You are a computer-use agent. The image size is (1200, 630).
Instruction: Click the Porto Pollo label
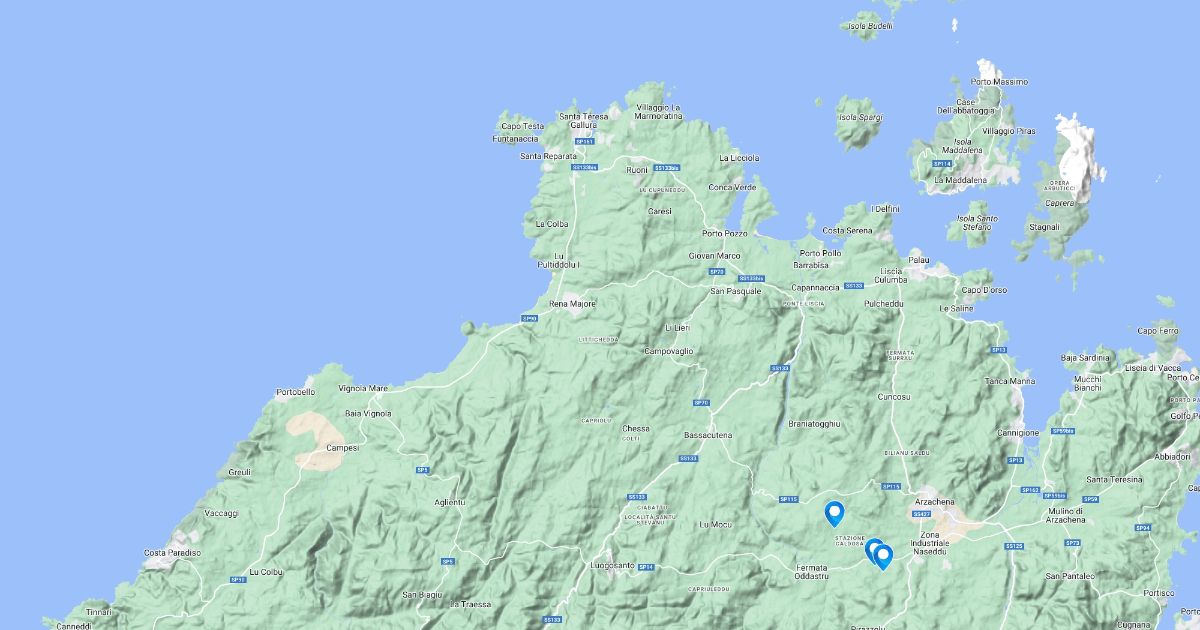820,254
